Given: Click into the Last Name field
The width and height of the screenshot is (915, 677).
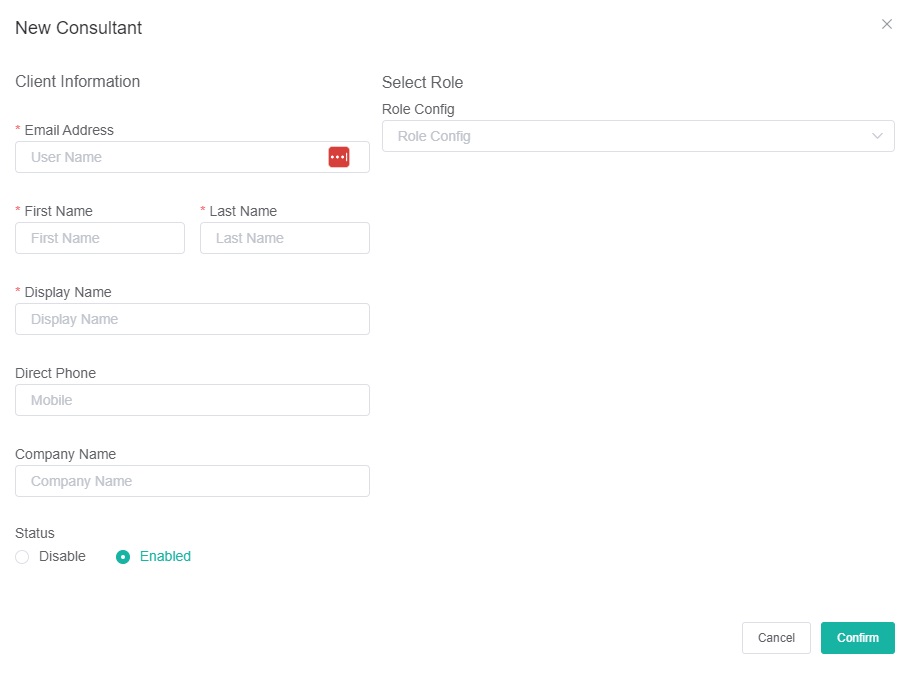Looking at the screenshot, I should coord(285,238).
